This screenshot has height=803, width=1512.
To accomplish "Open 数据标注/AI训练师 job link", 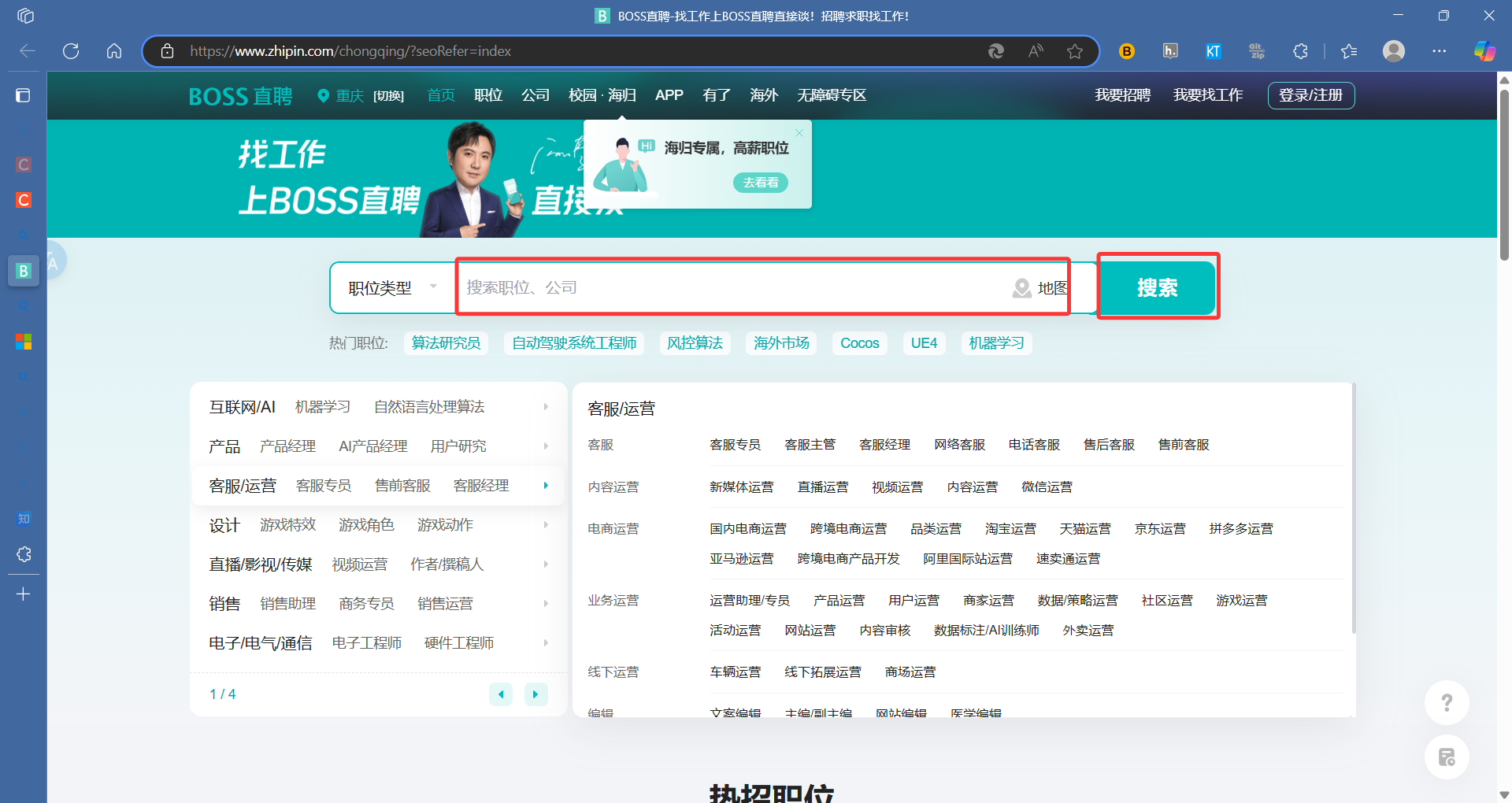I will tap(986, 631).
